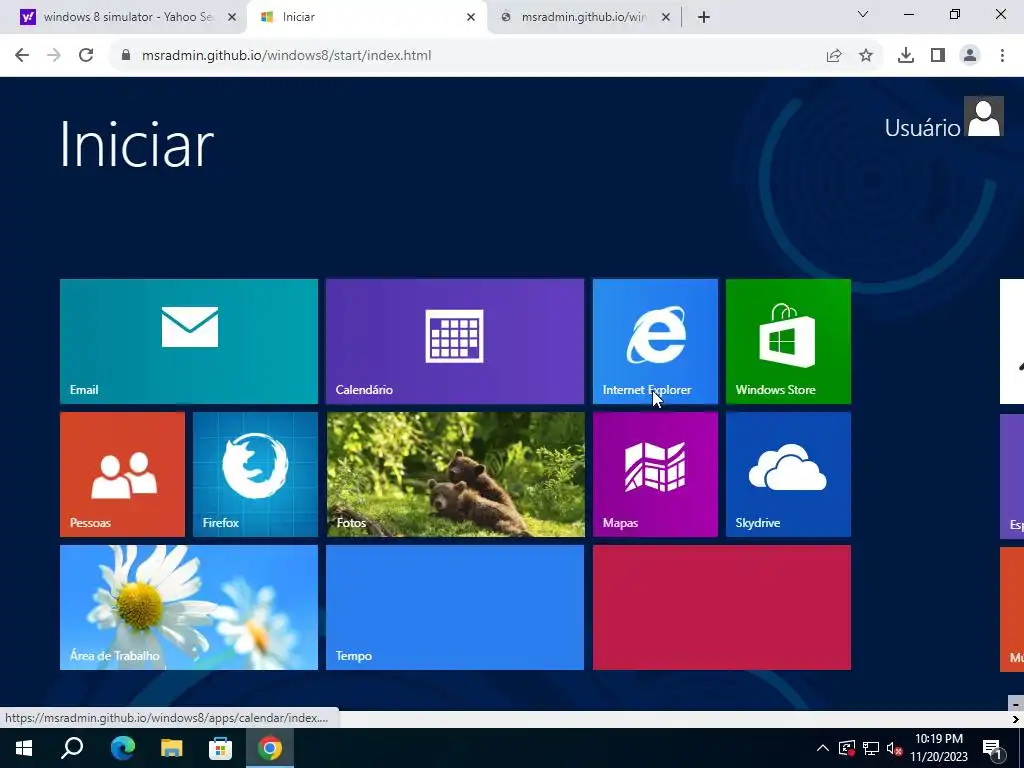Open the Calendário tile
Screen dimensions: 1024x768
coord(455,342)
